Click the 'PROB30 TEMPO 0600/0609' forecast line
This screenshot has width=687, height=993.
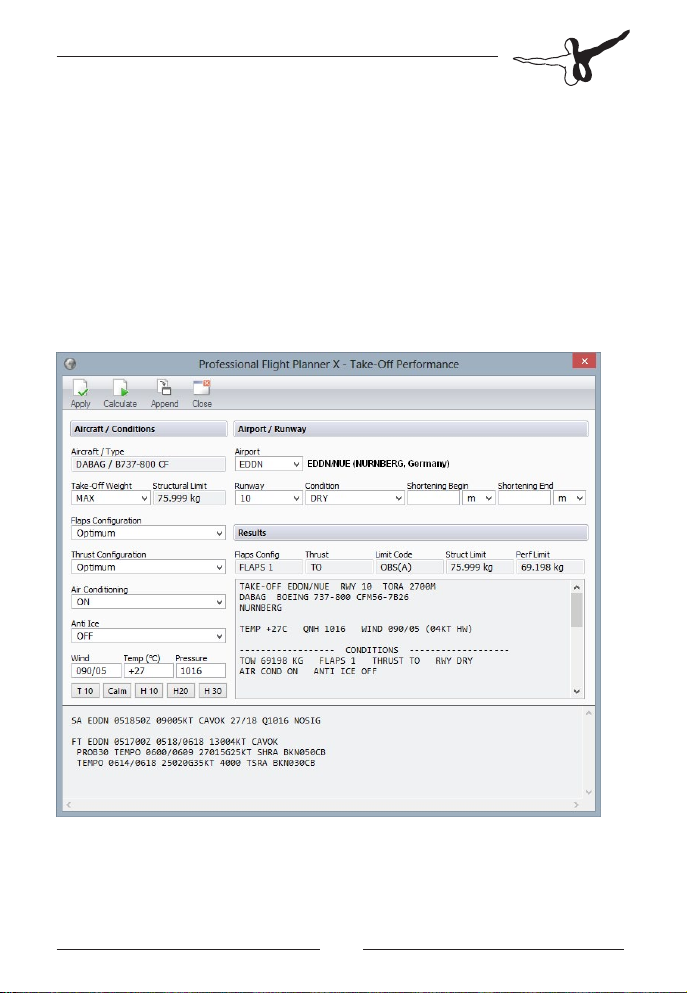(x=201, y=752)
